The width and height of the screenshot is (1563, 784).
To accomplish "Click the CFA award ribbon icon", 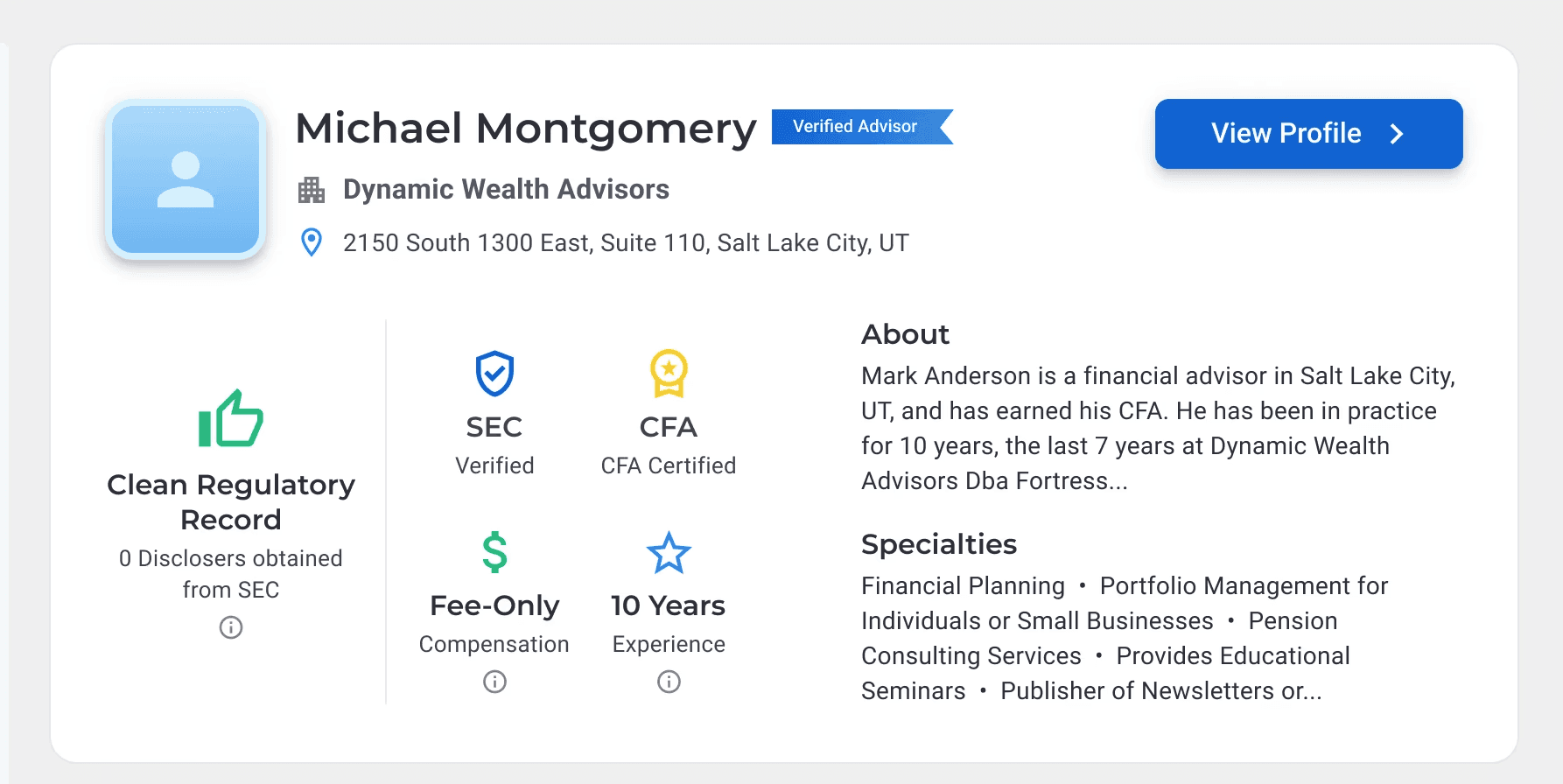I will click(x=669, y=374).
